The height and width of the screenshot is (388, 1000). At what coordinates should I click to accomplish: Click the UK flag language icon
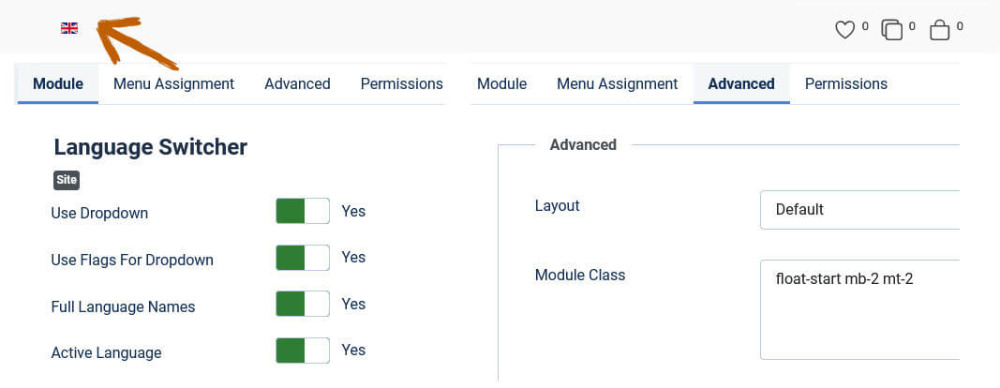[69, 28]
